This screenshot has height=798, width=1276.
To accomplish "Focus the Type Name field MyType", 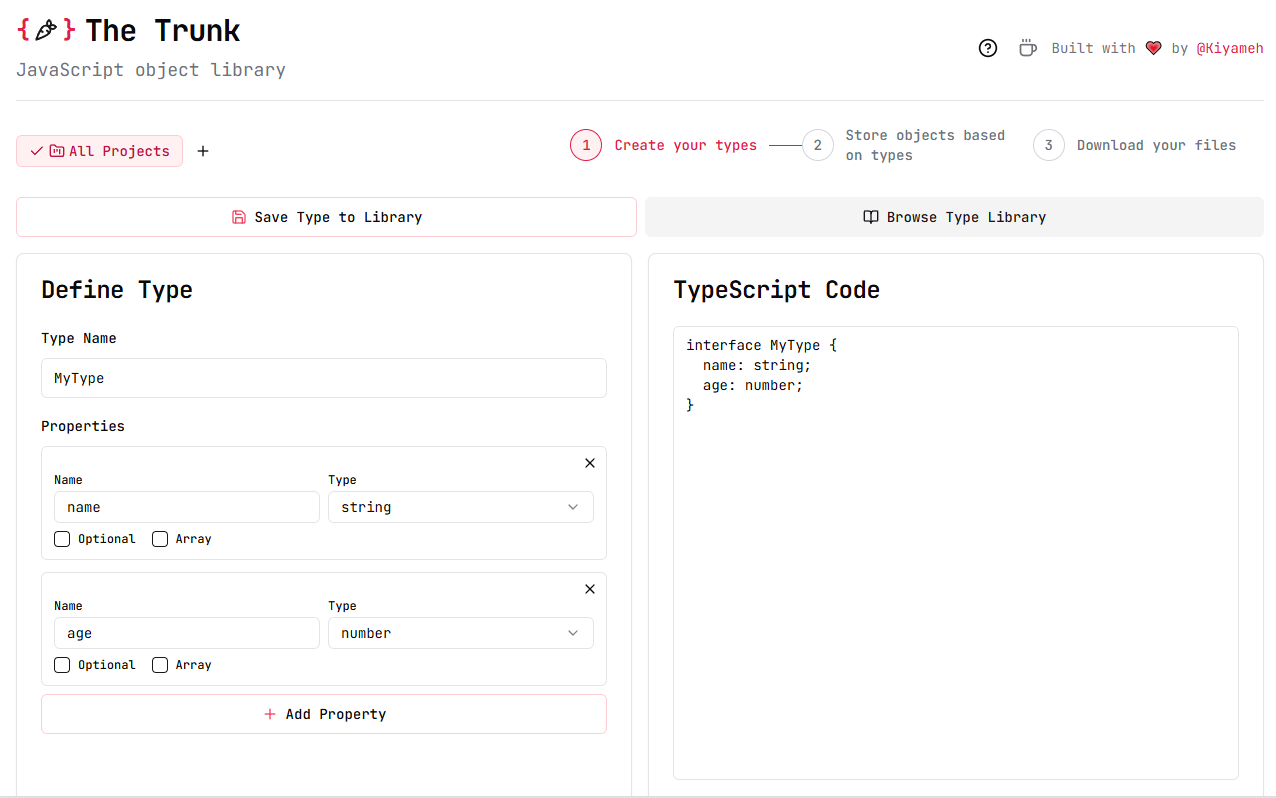I will pyautogui.click(x=324, y=378).
